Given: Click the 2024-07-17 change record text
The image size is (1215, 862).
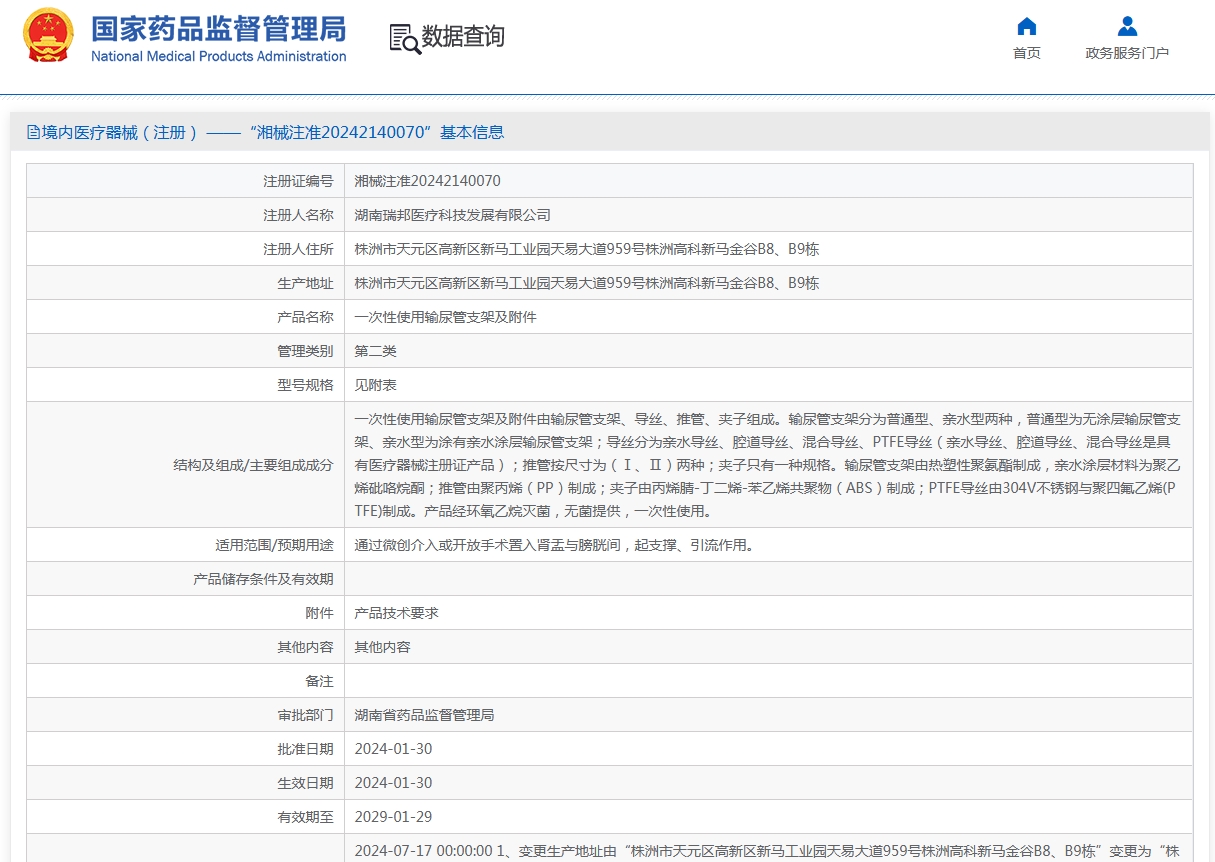Looking at the screenshot, I should point(768,851).
